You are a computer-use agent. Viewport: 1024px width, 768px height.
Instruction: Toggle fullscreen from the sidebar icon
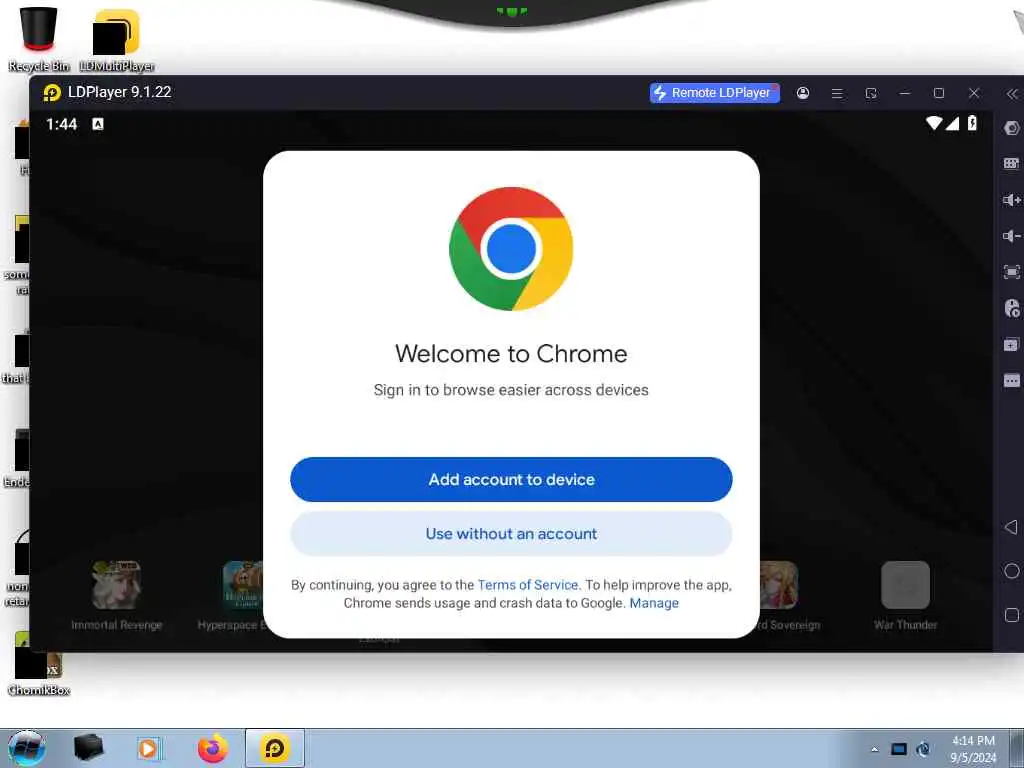[x=1012, y=272]
